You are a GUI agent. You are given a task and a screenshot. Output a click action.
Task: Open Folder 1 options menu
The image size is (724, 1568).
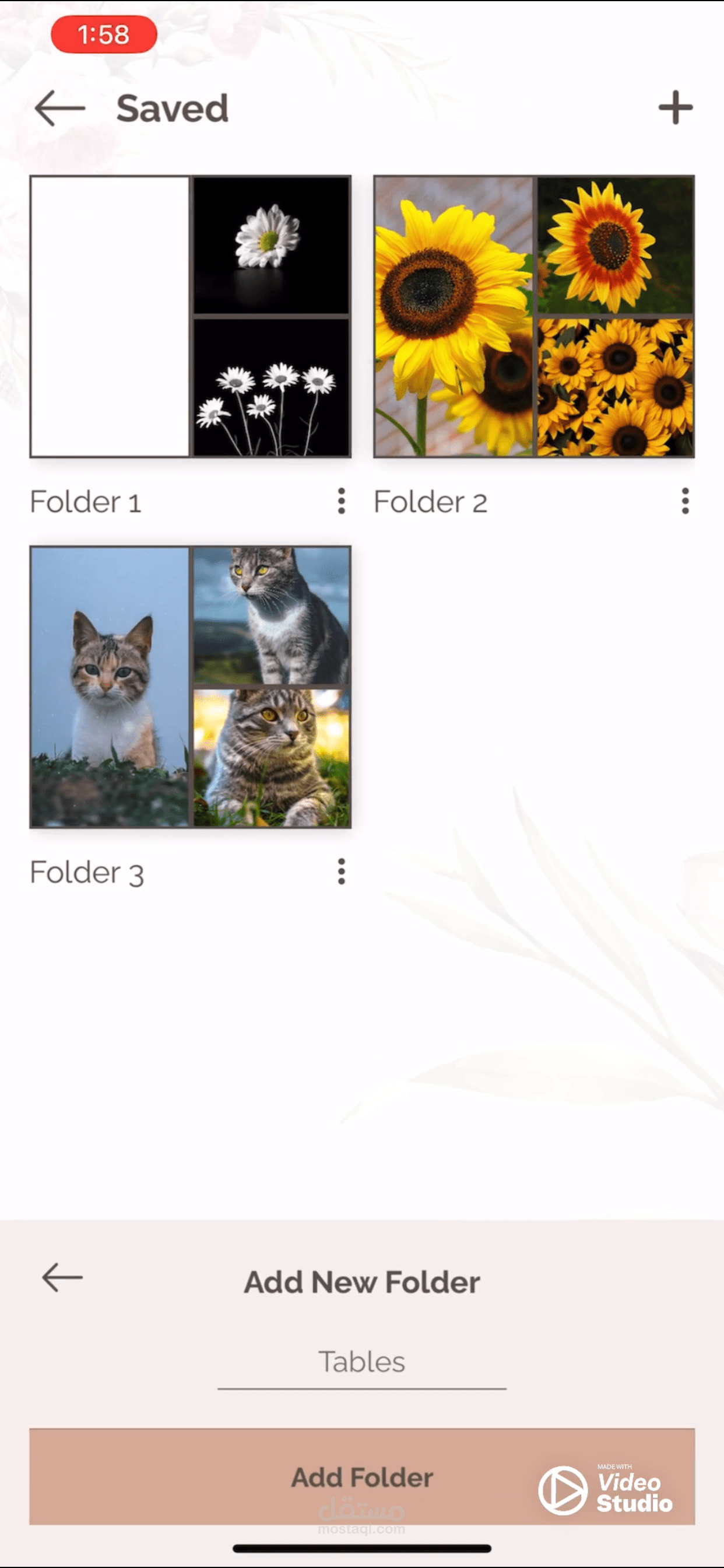[342, 501]
